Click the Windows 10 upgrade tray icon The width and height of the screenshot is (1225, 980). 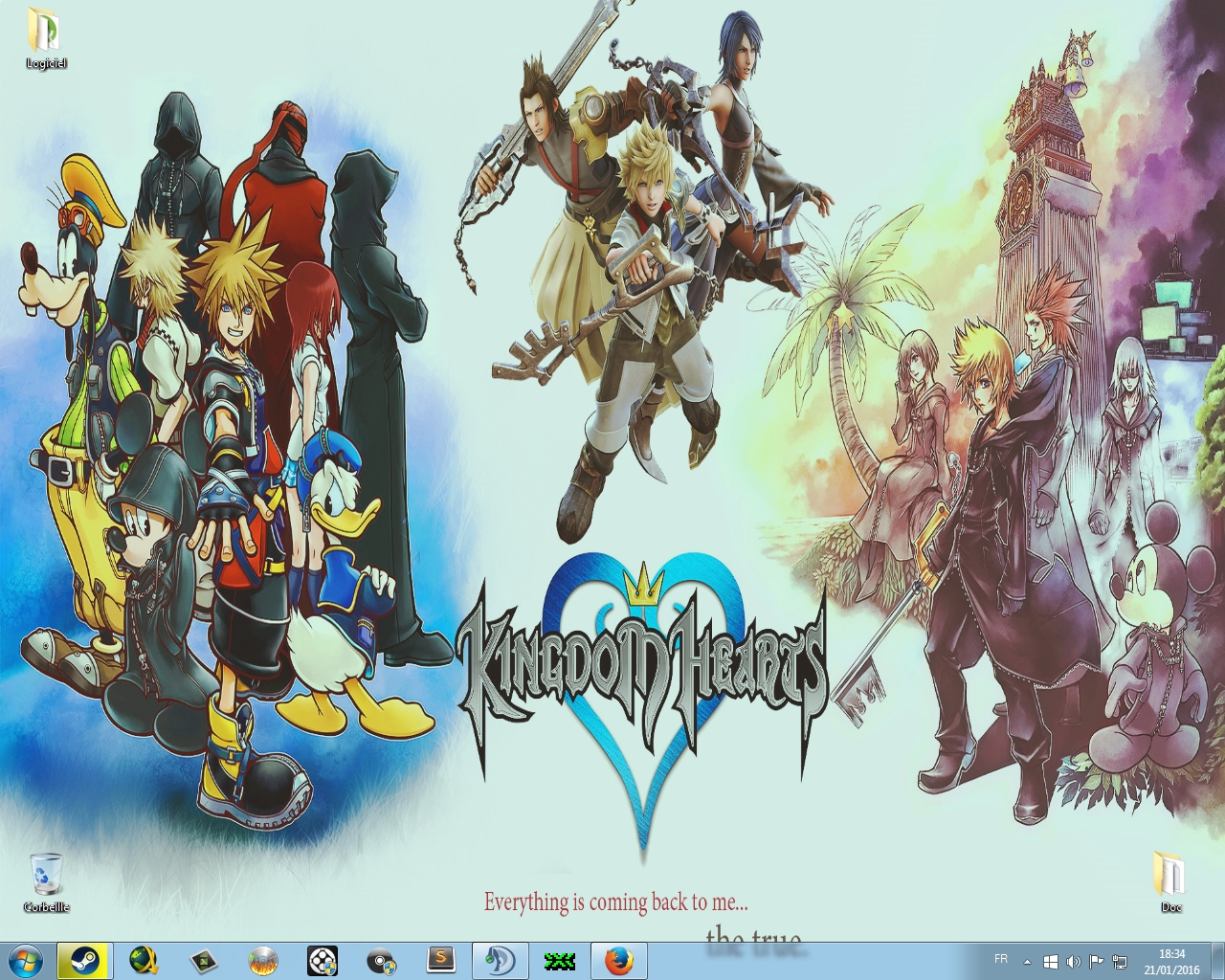click(x=1050, y=962)
